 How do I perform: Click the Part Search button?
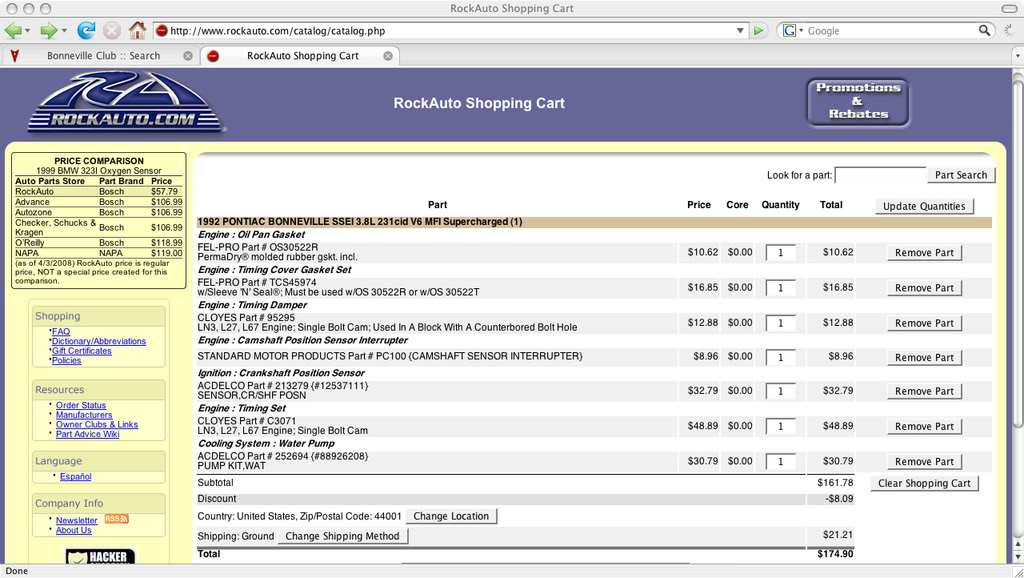[961, 175]
